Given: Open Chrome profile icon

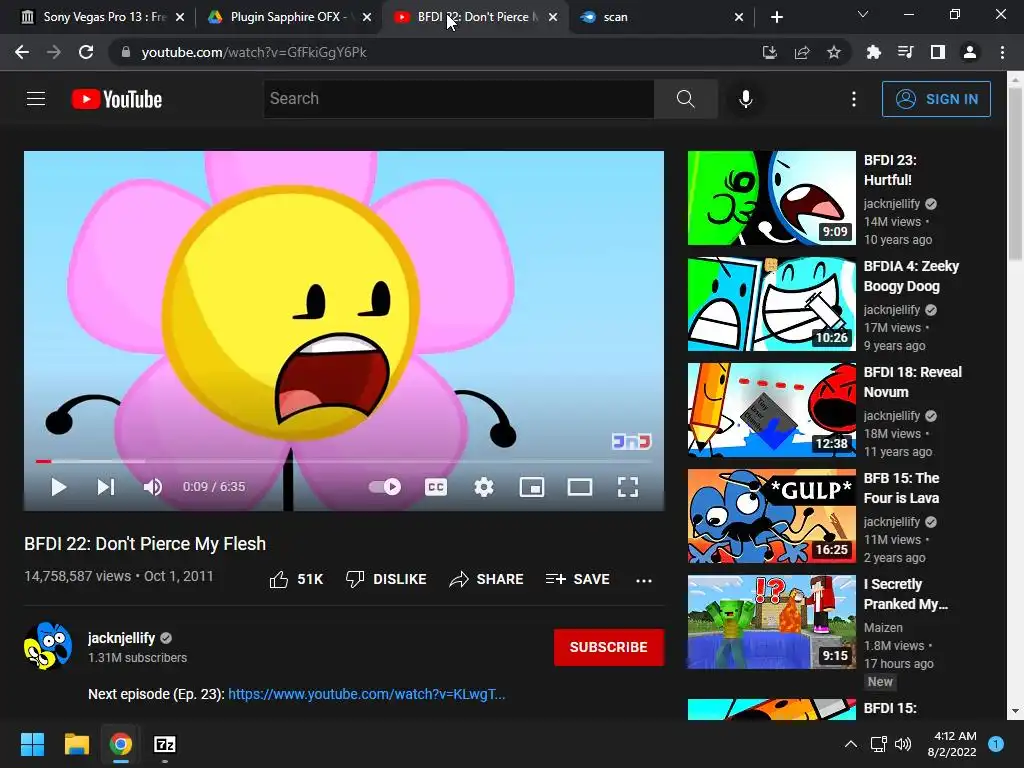Looking at the screenshot, I should point(970,52).
